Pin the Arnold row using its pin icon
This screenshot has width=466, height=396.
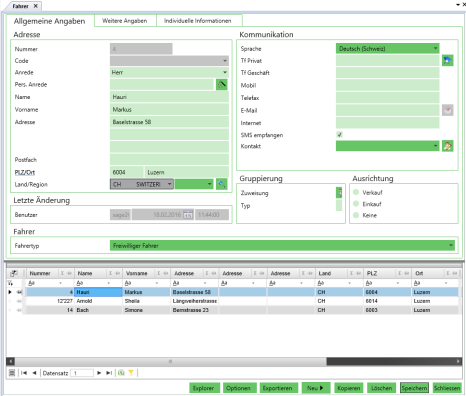click(19, 301)
